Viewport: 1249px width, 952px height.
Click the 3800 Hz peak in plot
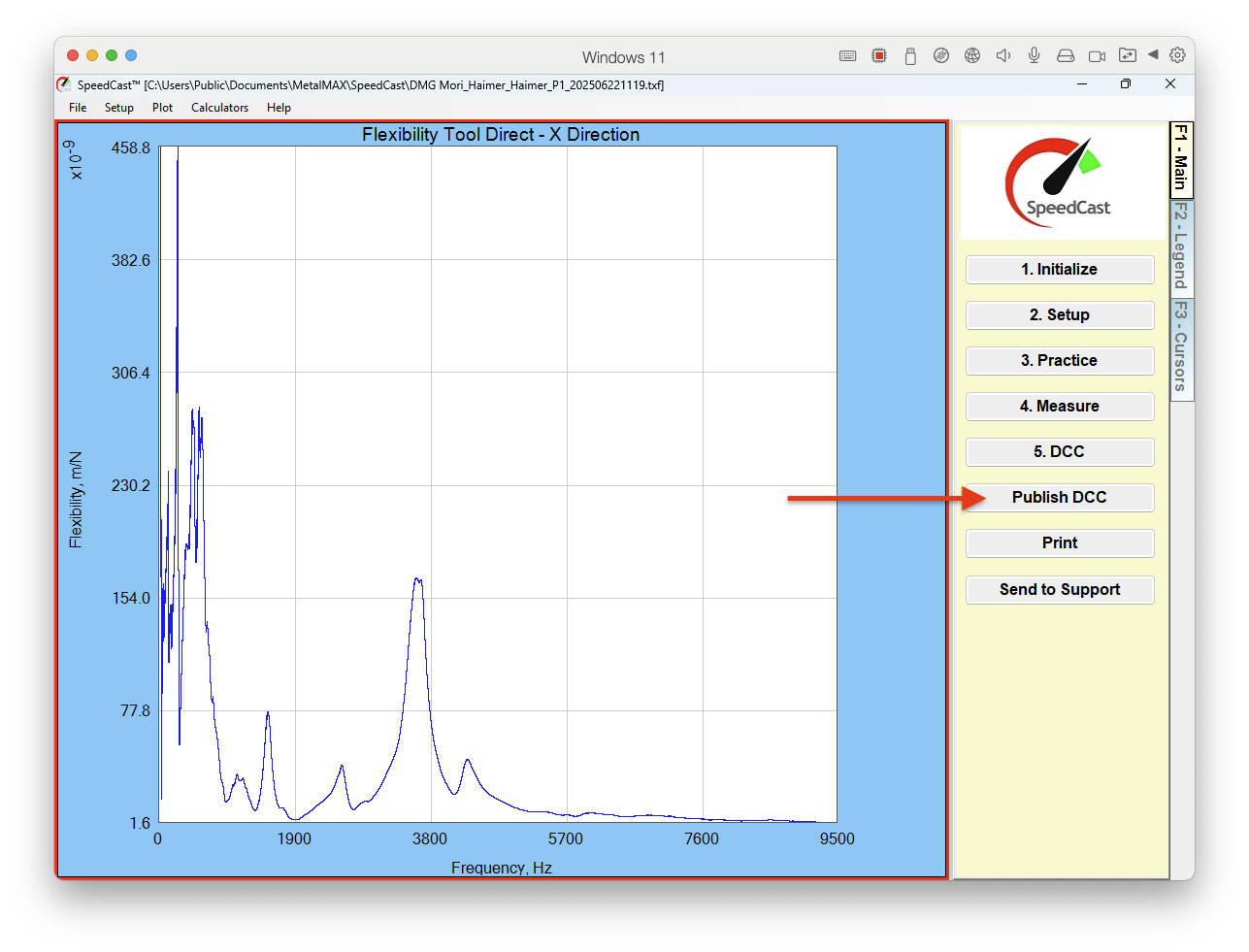(418, 580)
